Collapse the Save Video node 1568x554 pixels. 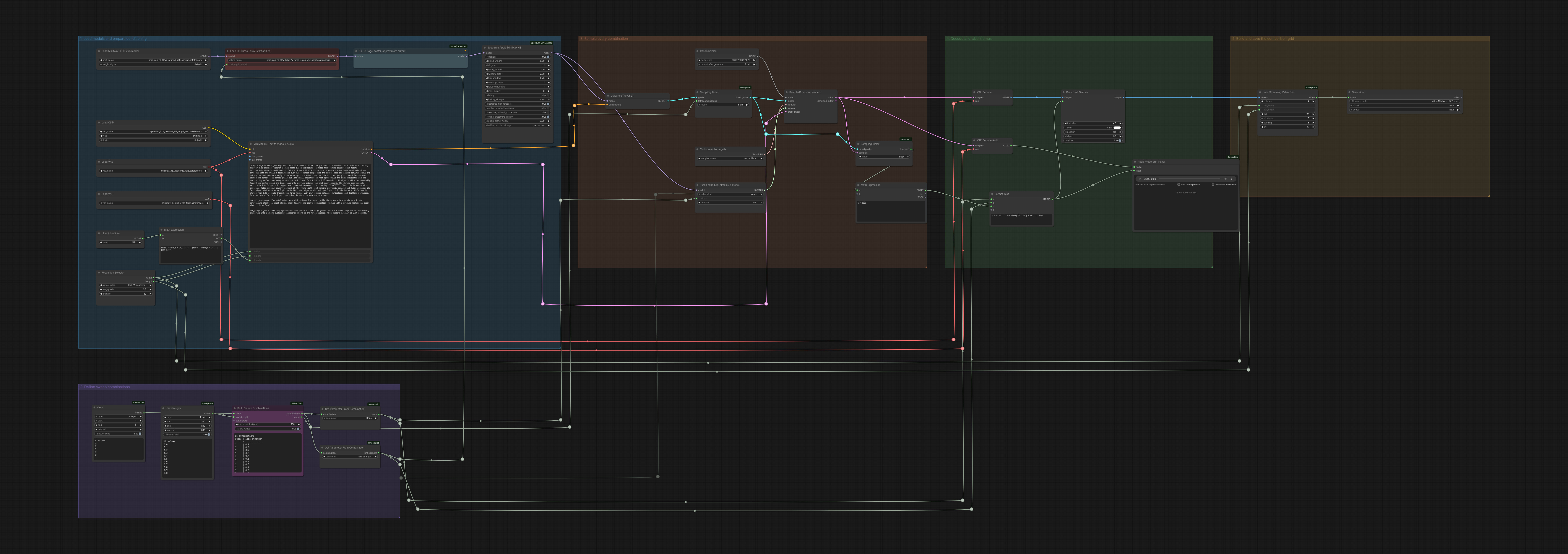click(x=1349, y=92)
